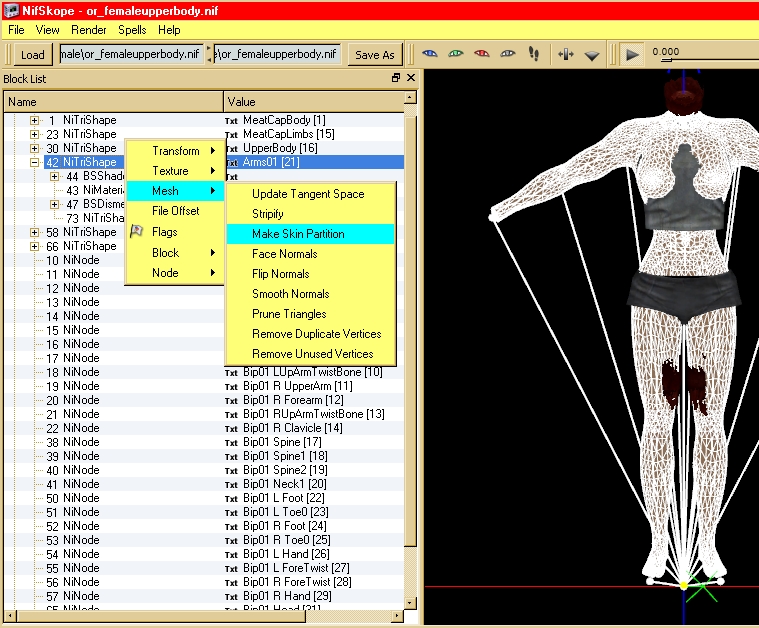Viewport: 759px width, 628px height.
Task: Expand block 44 BSShader child
Action: coord(55,176)
